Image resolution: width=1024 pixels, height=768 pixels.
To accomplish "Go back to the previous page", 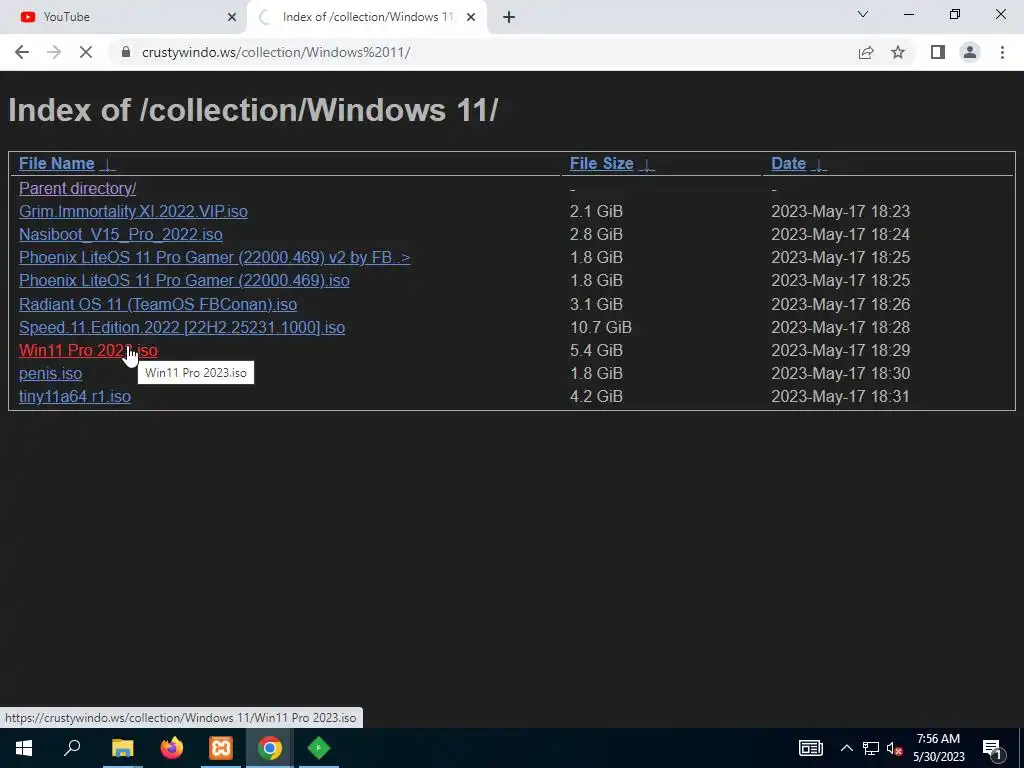I will pos(22,52).
